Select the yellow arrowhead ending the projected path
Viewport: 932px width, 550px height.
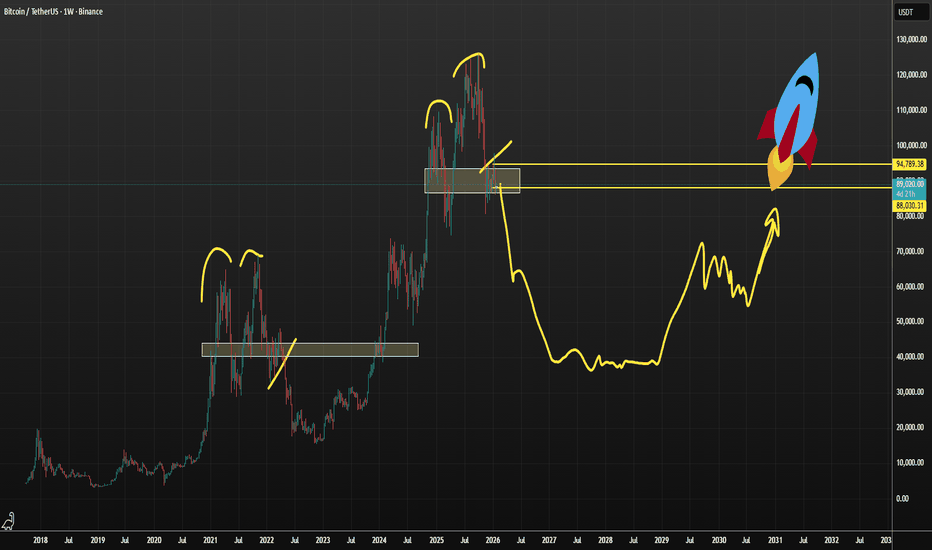click(x=773, y=216)
